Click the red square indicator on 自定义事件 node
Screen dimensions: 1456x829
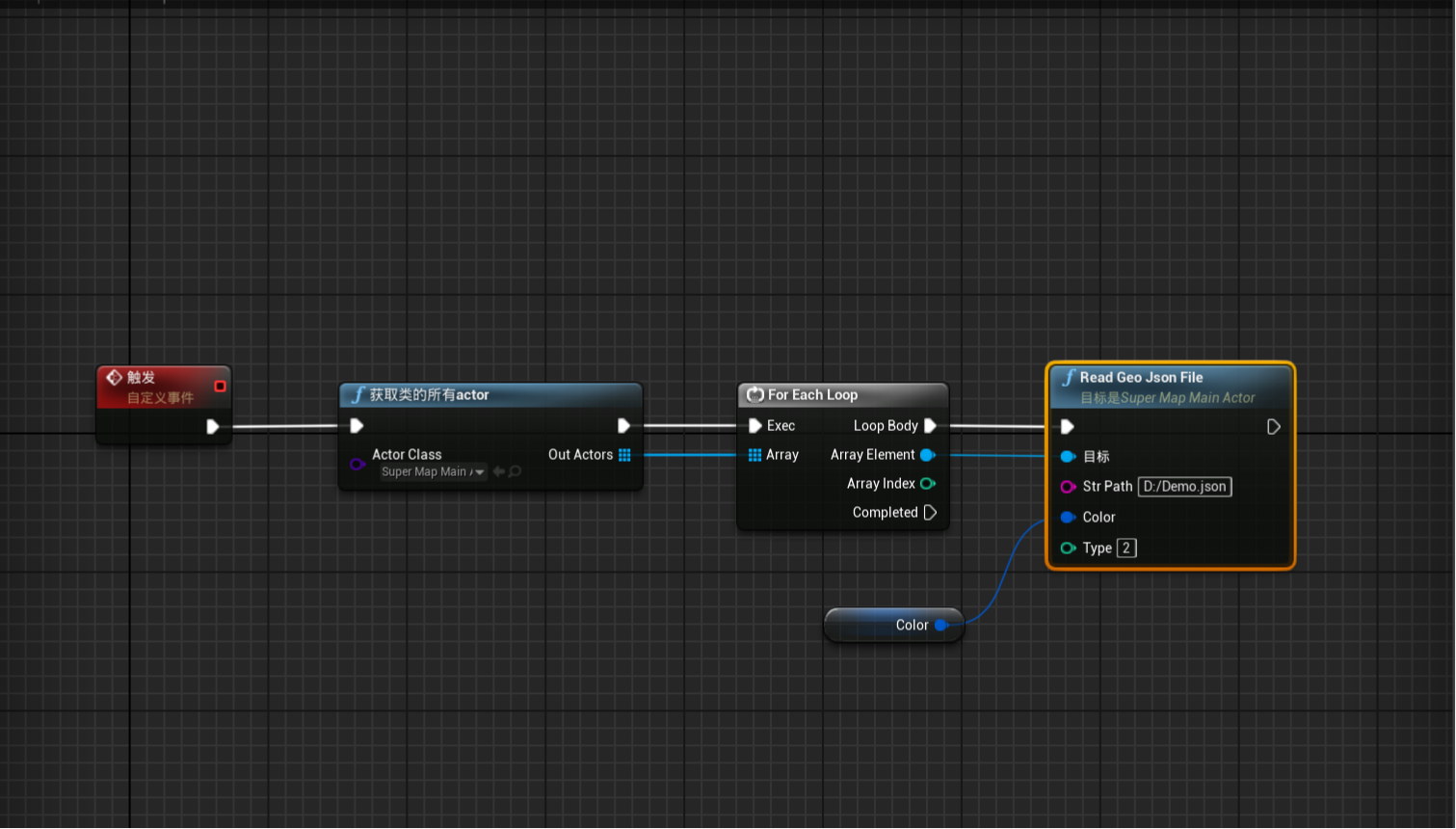point(220,385)
